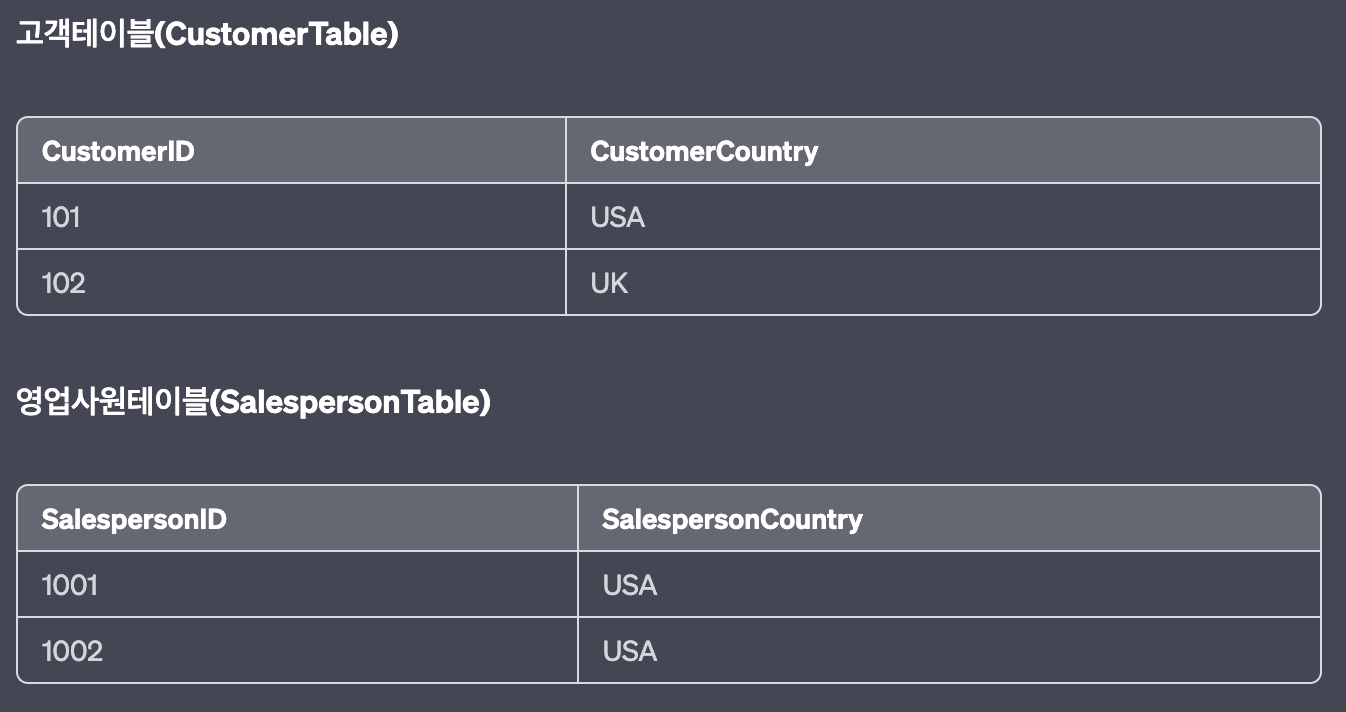Select the cell with value 1002
Viewport: 1346px width, 712px height.
[x=72, y=651]
